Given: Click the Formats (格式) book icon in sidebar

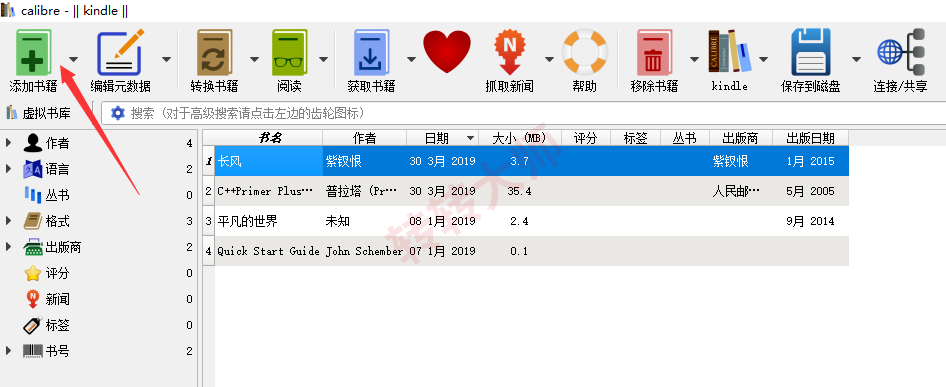Looking at the screenshot, I should 33,221.
